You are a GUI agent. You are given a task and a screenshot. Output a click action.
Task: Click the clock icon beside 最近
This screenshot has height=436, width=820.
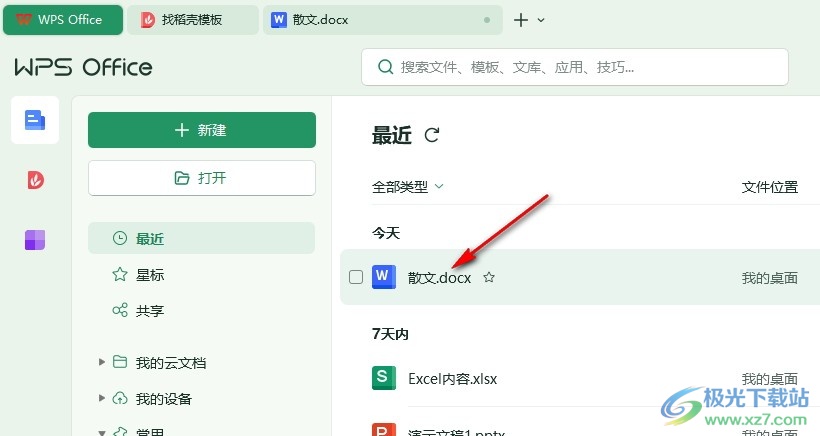120,238
